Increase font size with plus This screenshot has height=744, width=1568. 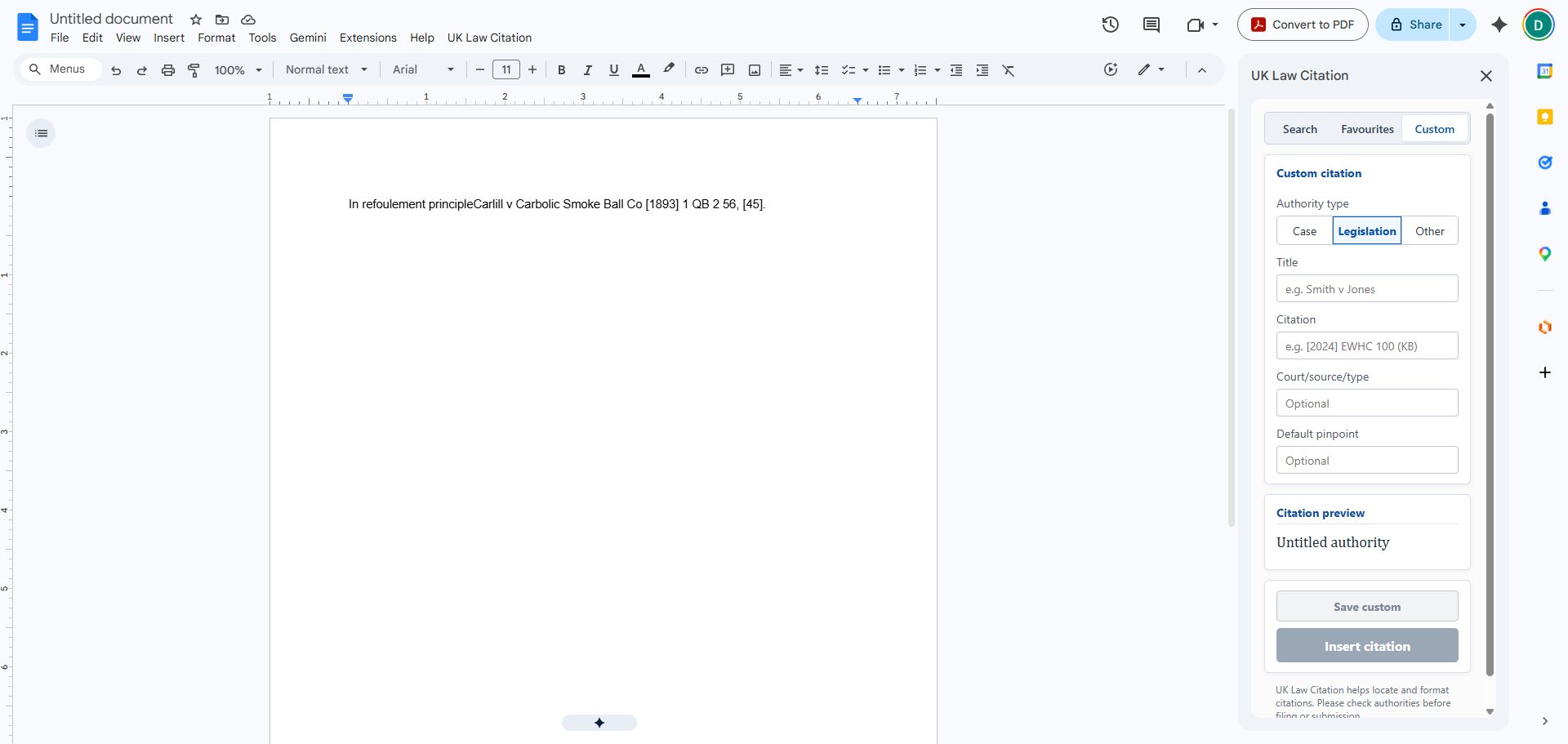532,70
